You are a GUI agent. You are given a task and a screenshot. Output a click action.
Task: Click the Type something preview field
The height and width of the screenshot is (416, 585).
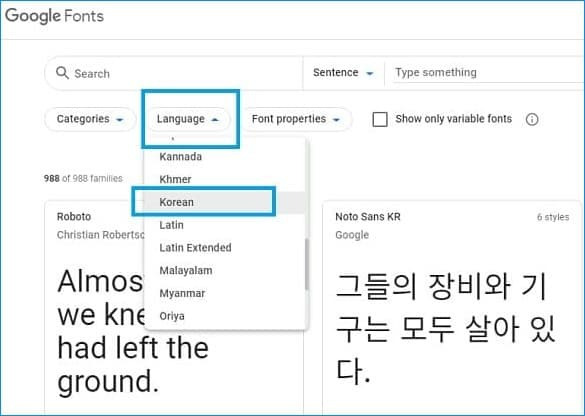point(489,73)
